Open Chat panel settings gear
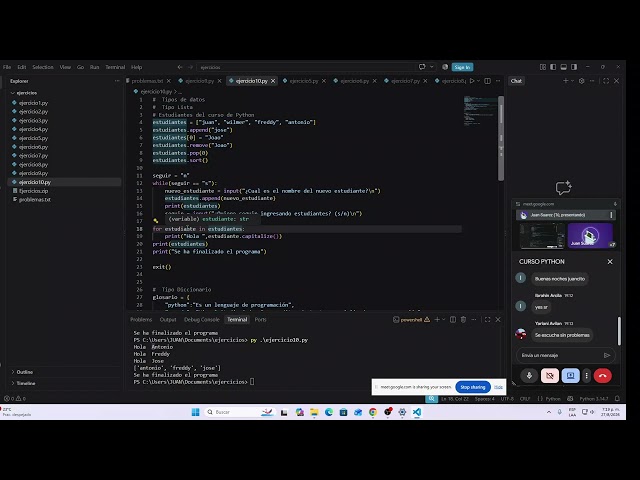Screen dimensions: 640x480 (582, 81)
